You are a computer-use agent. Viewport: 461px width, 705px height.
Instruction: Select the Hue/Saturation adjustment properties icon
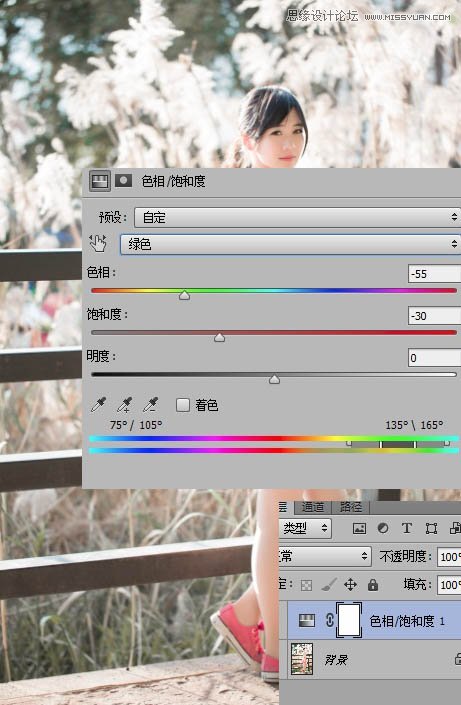pyautogui.click(x=99, y=181)
